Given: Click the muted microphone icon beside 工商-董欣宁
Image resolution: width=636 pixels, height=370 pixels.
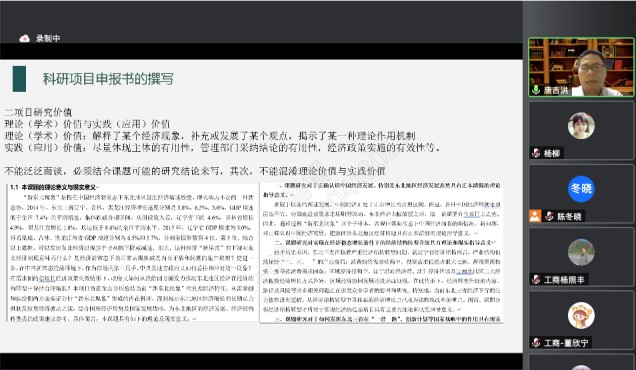Looking at the screenshot, I should coord(536,343).
